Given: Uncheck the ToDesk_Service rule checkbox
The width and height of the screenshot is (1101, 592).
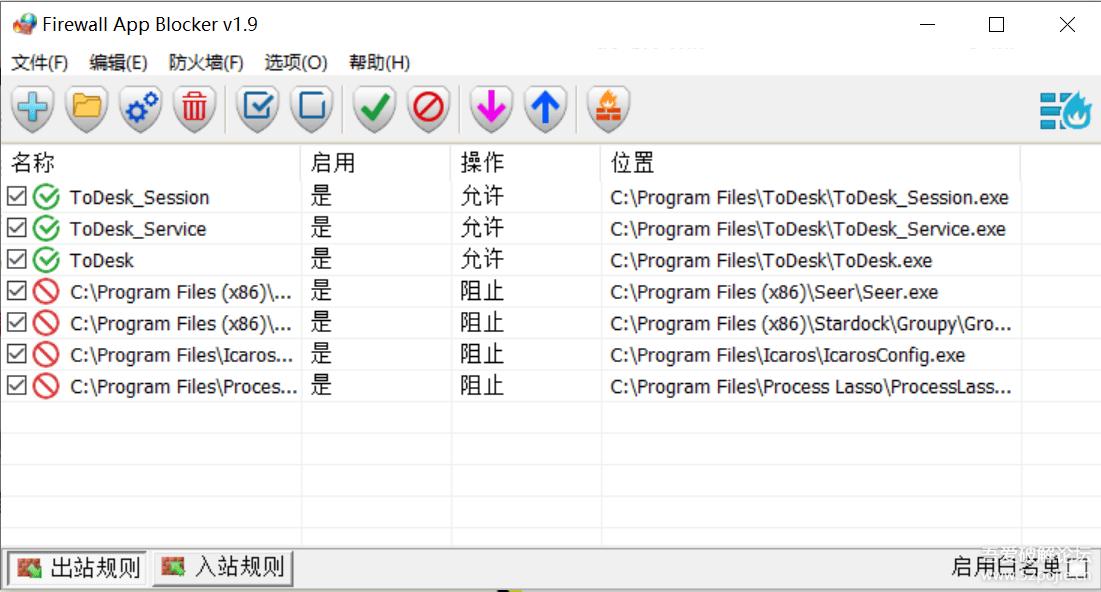Looking at the screenshot, I should tap(17, 228).
